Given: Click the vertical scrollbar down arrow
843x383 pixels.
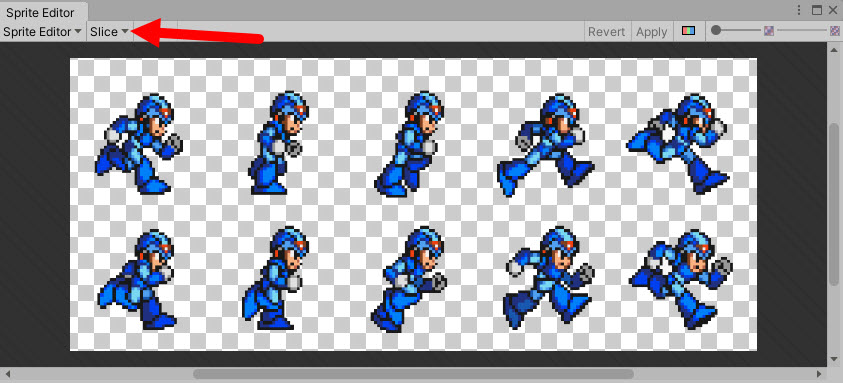Looking at the screenshot, I should tap(834, 358).
